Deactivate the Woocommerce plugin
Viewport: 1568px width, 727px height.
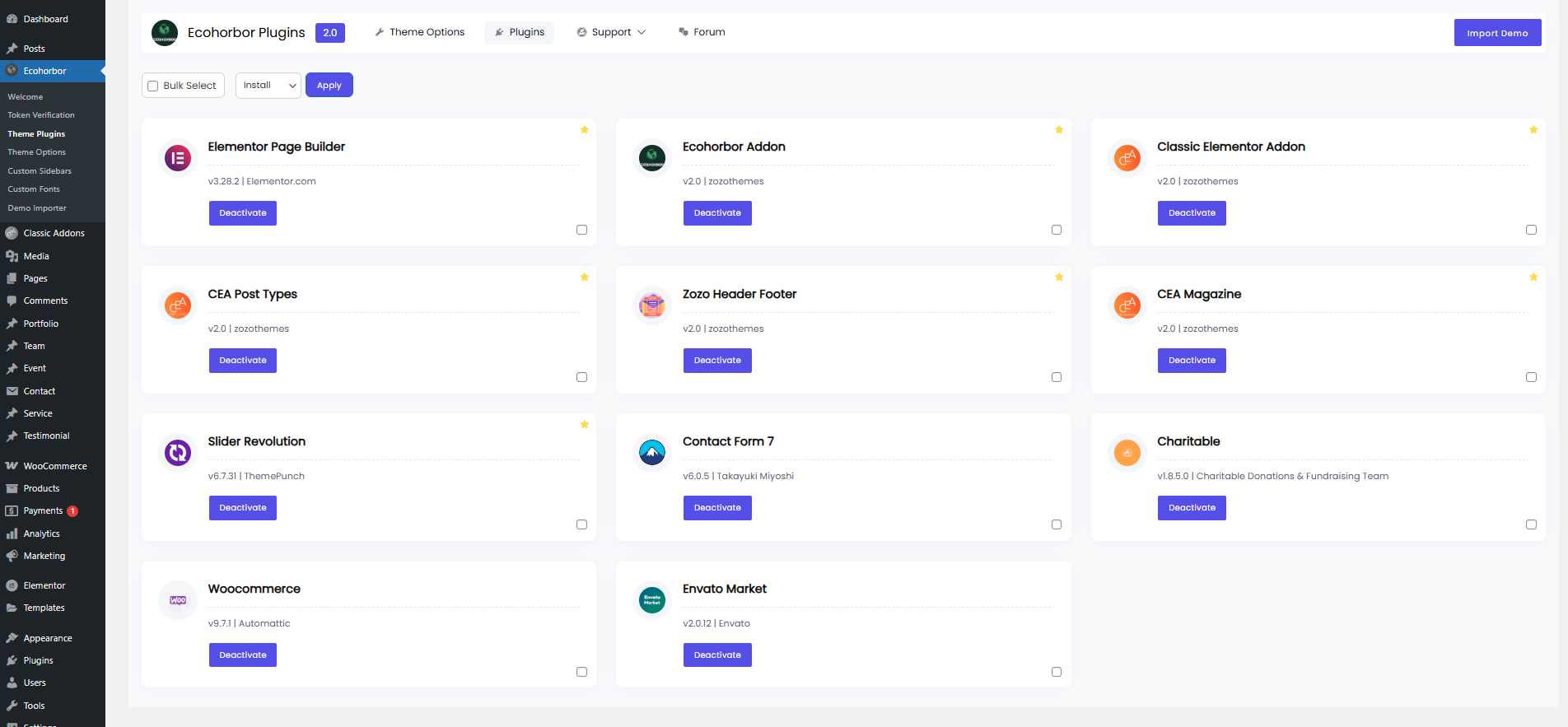point(243,655)
